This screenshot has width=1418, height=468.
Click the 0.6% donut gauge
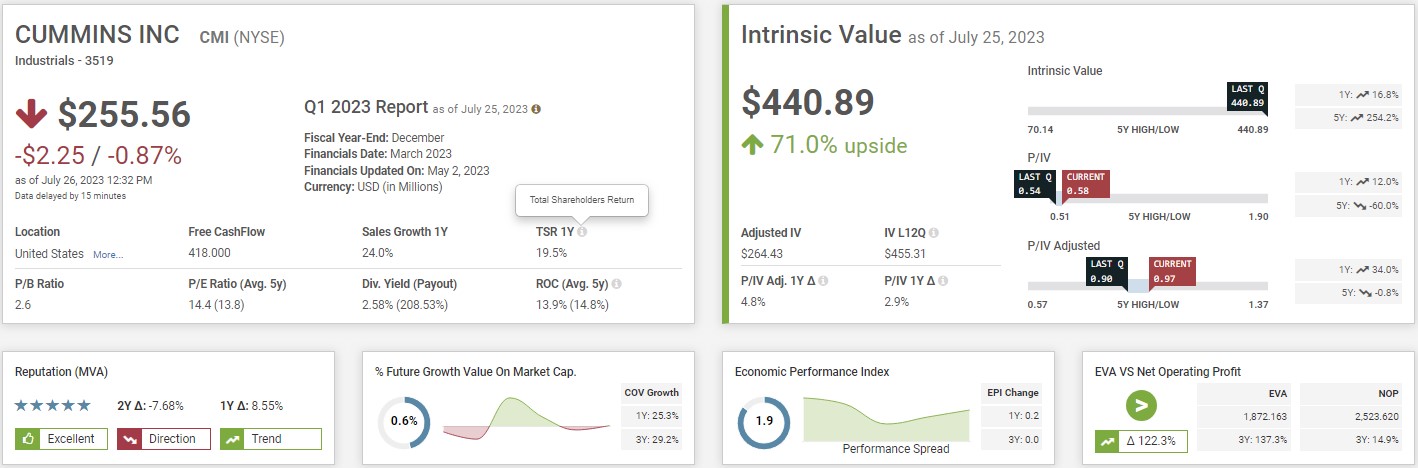click(x=404, y=421)
